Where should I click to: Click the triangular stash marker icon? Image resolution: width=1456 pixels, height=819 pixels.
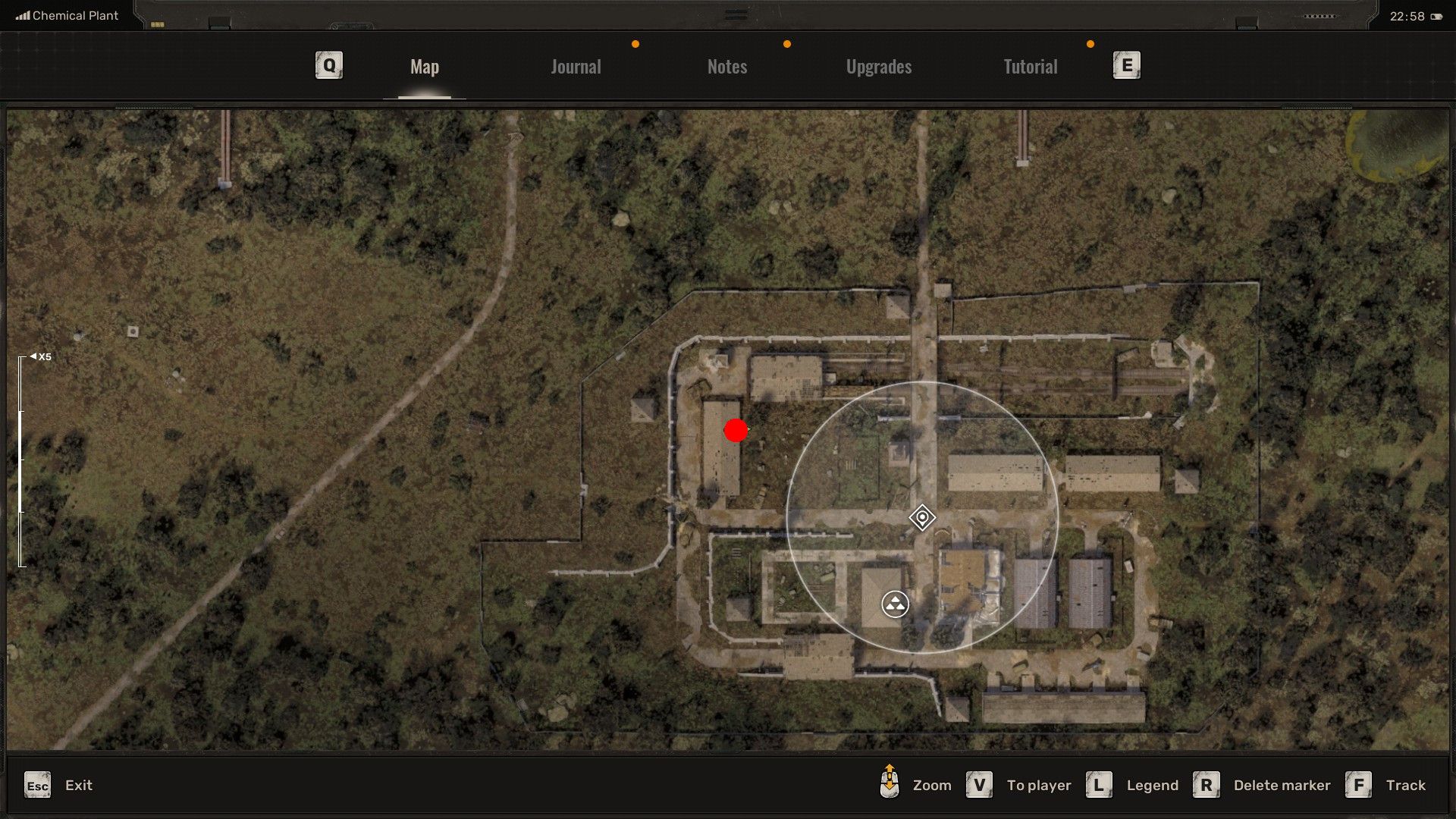[x=895, y=604]
